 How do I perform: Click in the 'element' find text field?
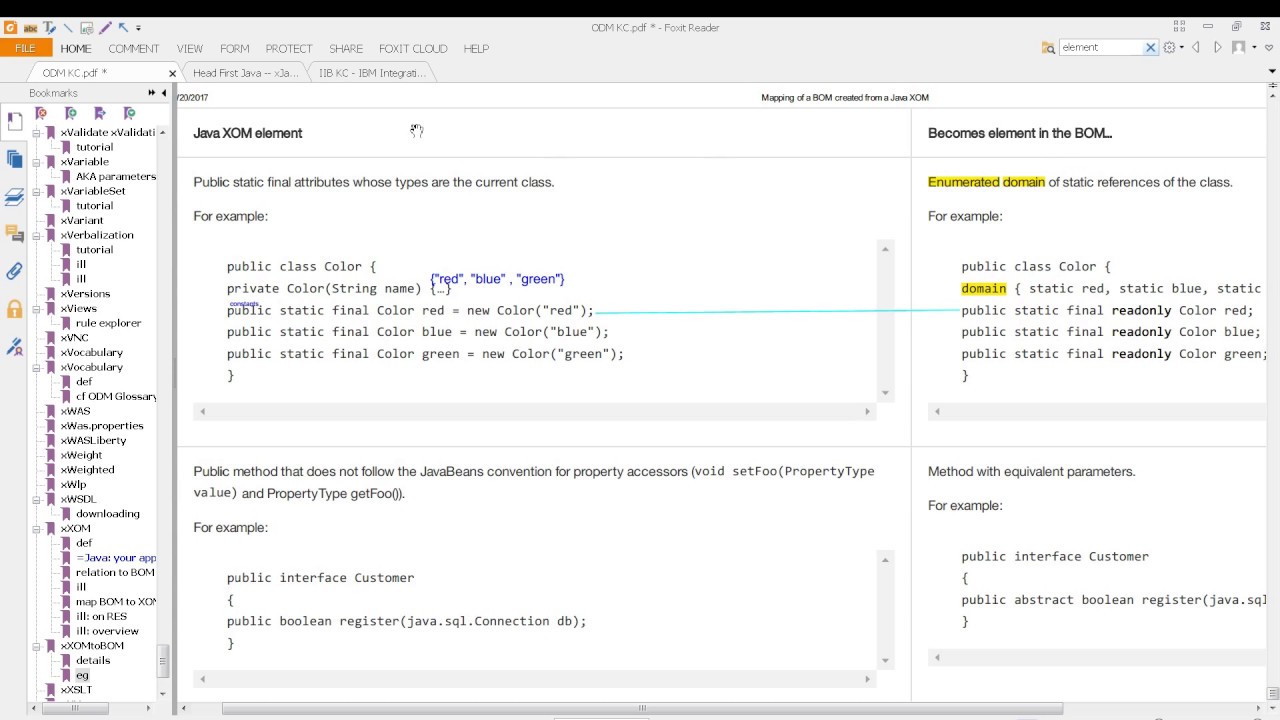(x=1100, y=47)
